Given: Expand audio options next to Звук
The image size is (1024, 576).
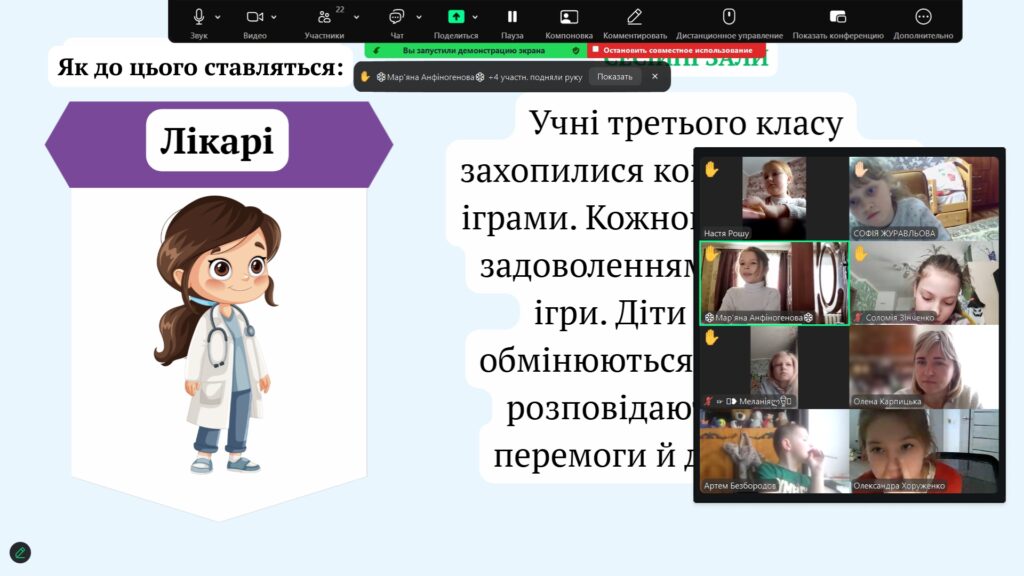Looking at the screenshot, I should (x=216, y=16).
